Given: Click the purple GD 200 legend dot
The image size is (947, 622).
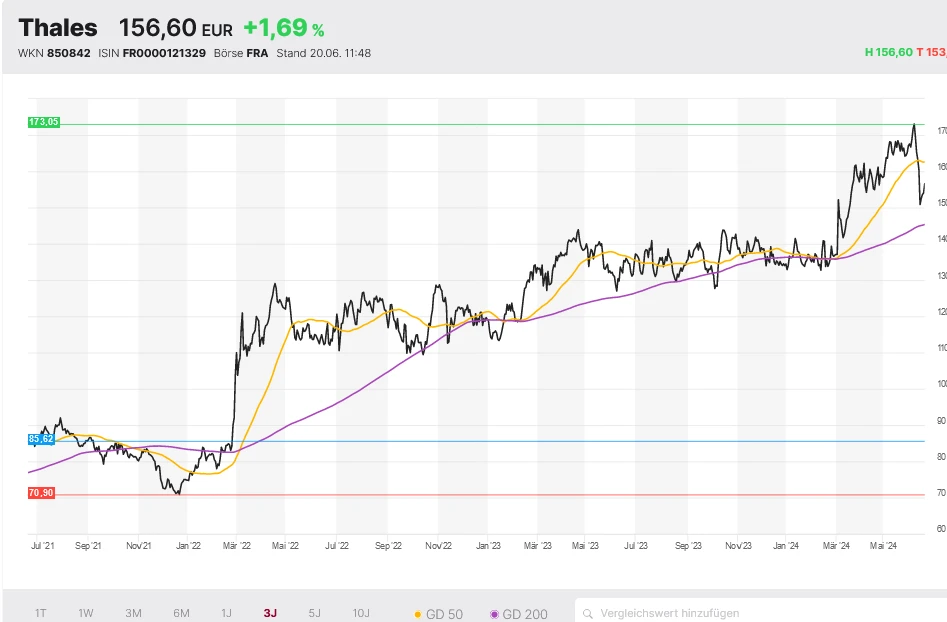Looking at the screenshot, I should (494, 614).
